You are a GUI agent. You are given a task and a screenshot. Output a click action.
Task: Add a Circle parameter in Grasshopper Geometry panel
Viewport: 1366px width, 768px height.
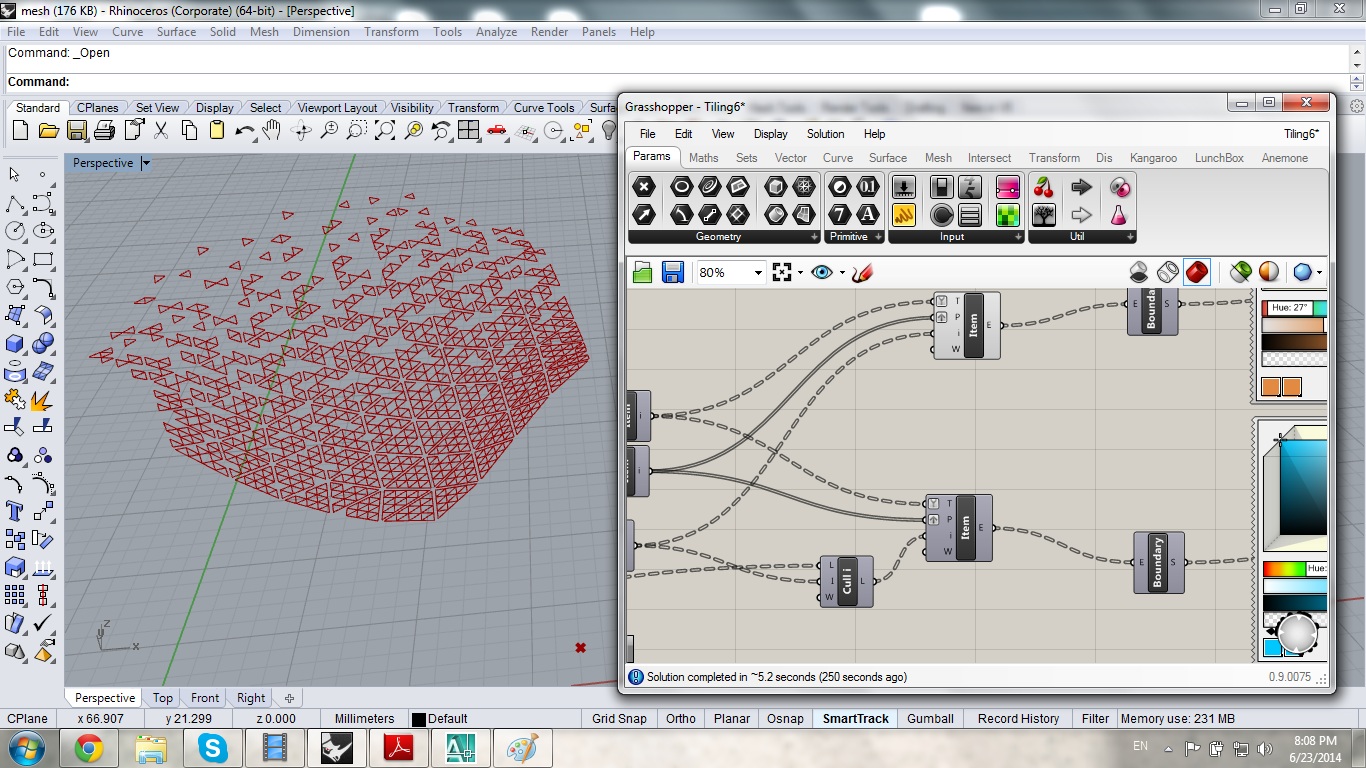tap(681, 186)
